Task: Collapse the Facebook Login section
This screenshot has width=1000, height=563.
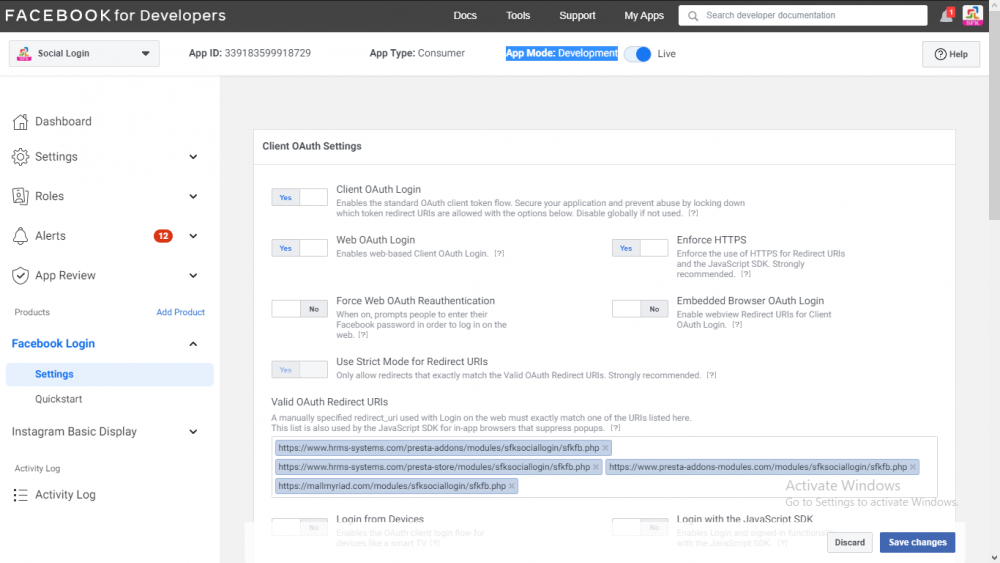Action: point(193,344)
